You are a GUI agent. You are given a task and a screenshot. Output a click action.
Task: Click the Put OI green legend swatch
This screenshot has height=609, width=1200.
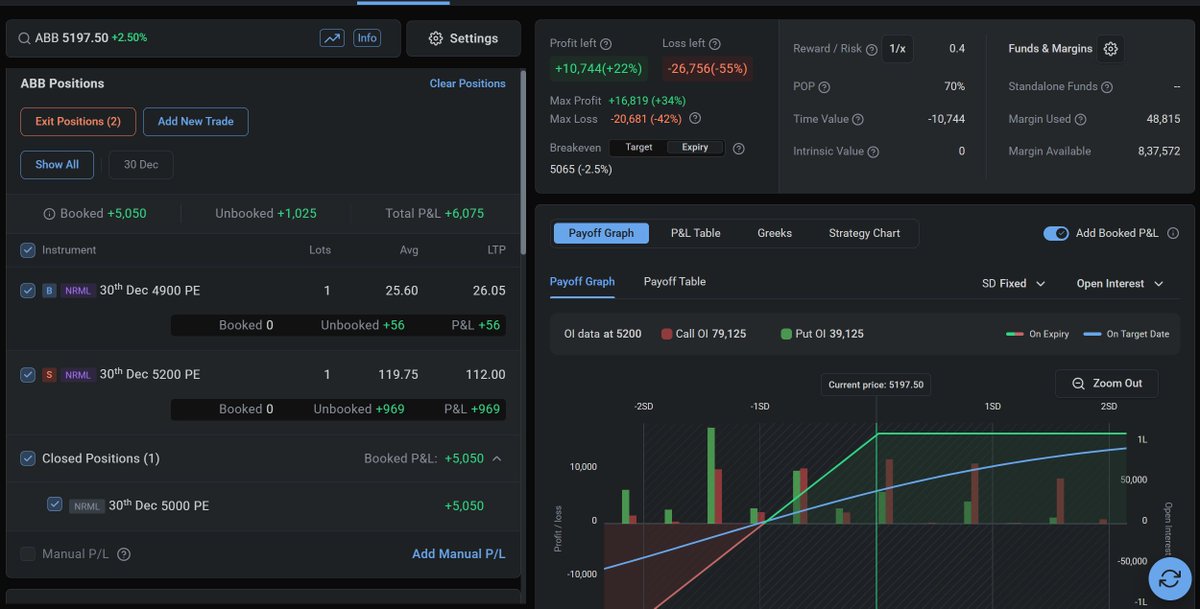pos(786,334)
